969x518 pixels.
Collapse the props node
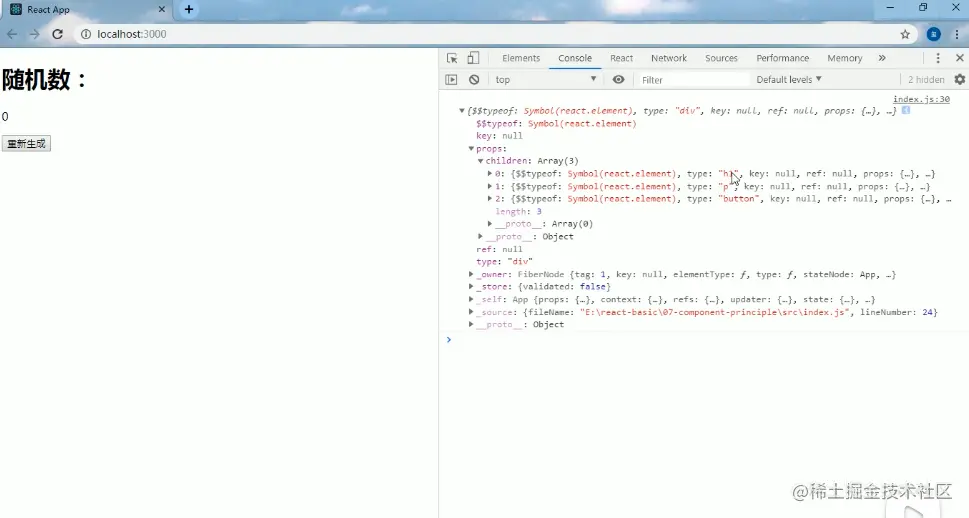[x=471, y=149]
